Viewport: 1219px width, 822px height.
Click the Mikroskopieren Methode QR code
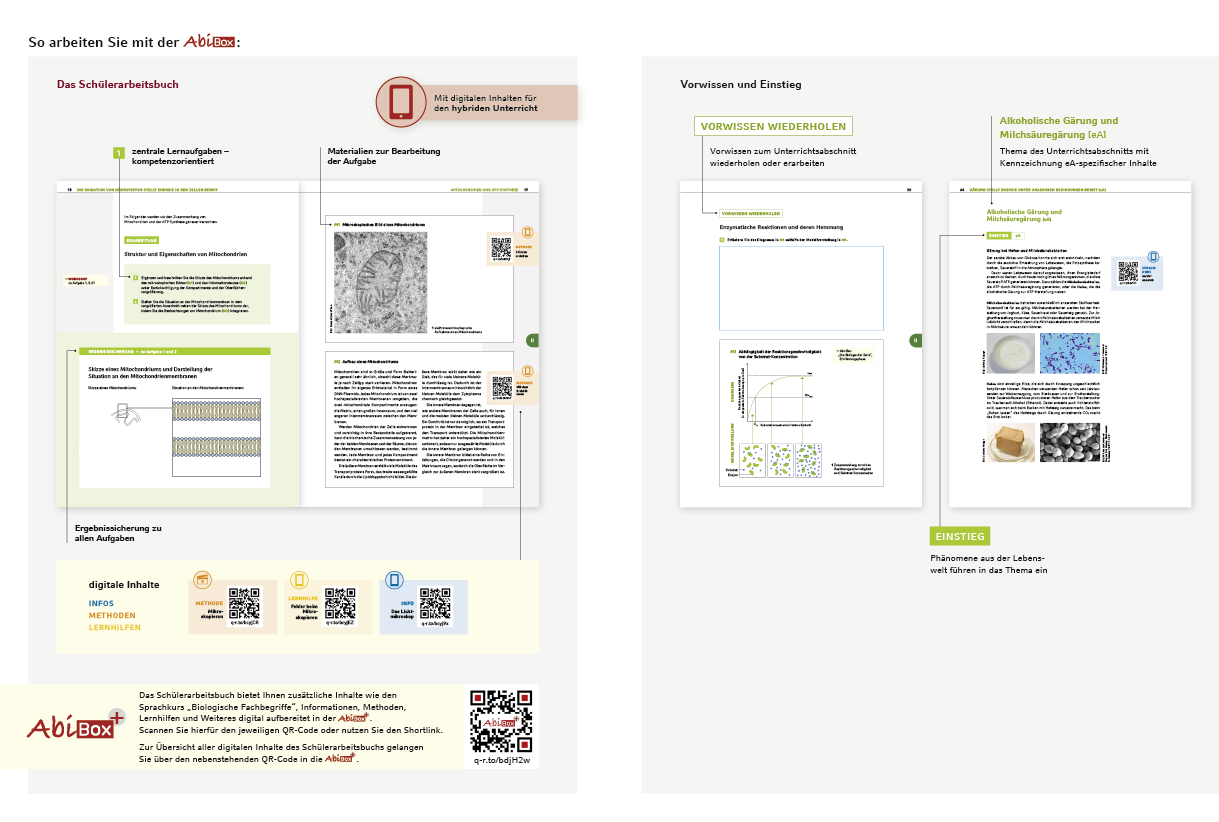[x=245, y=603]
